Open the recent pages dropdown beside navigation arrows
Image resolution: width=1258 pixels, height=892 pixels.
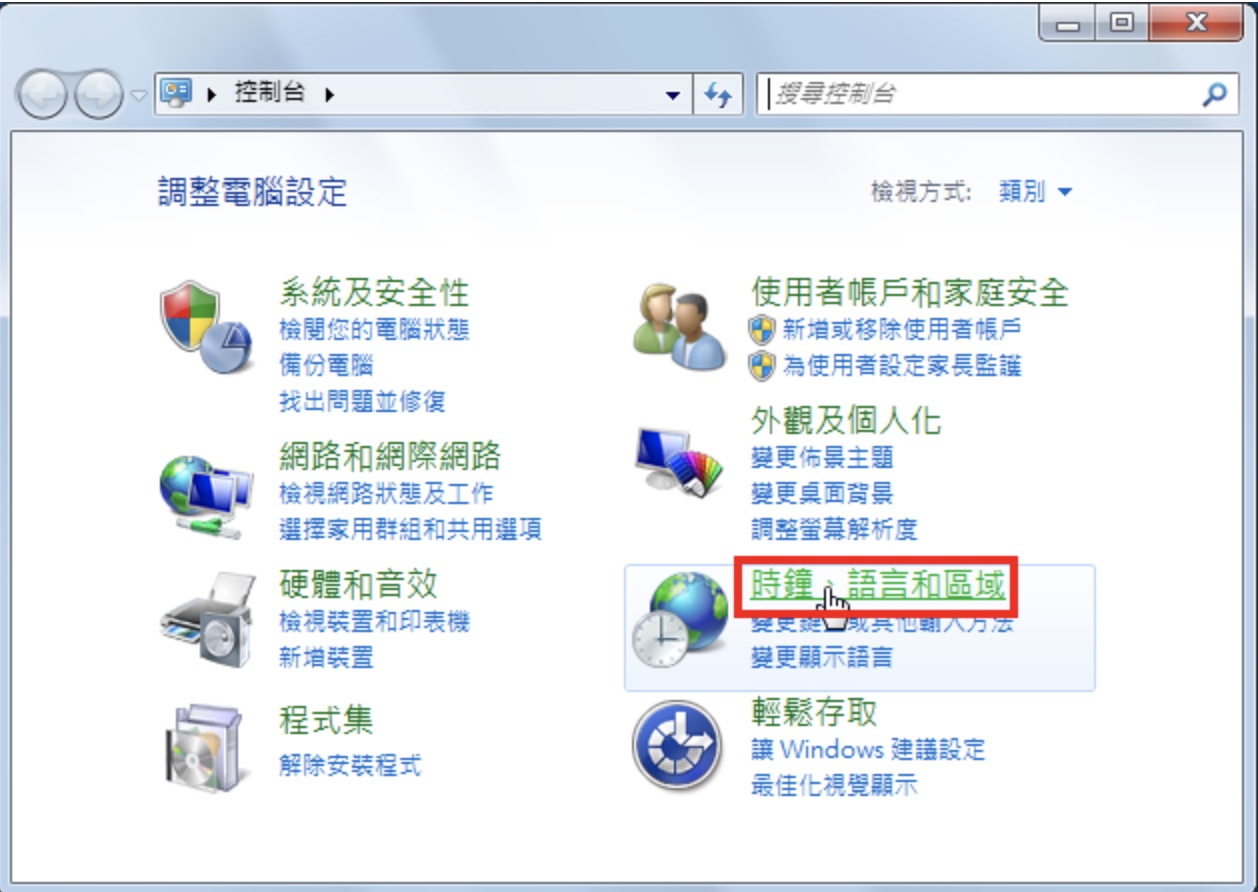(139, 96)
